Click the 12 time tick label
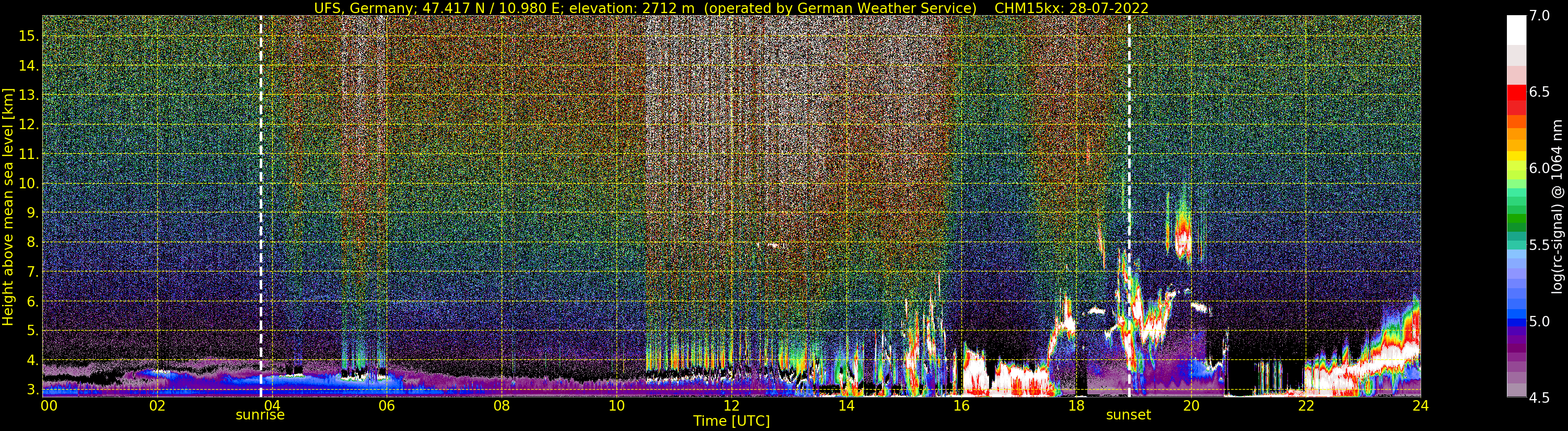Screen dimensions: 1568x431 click(731, 405)
